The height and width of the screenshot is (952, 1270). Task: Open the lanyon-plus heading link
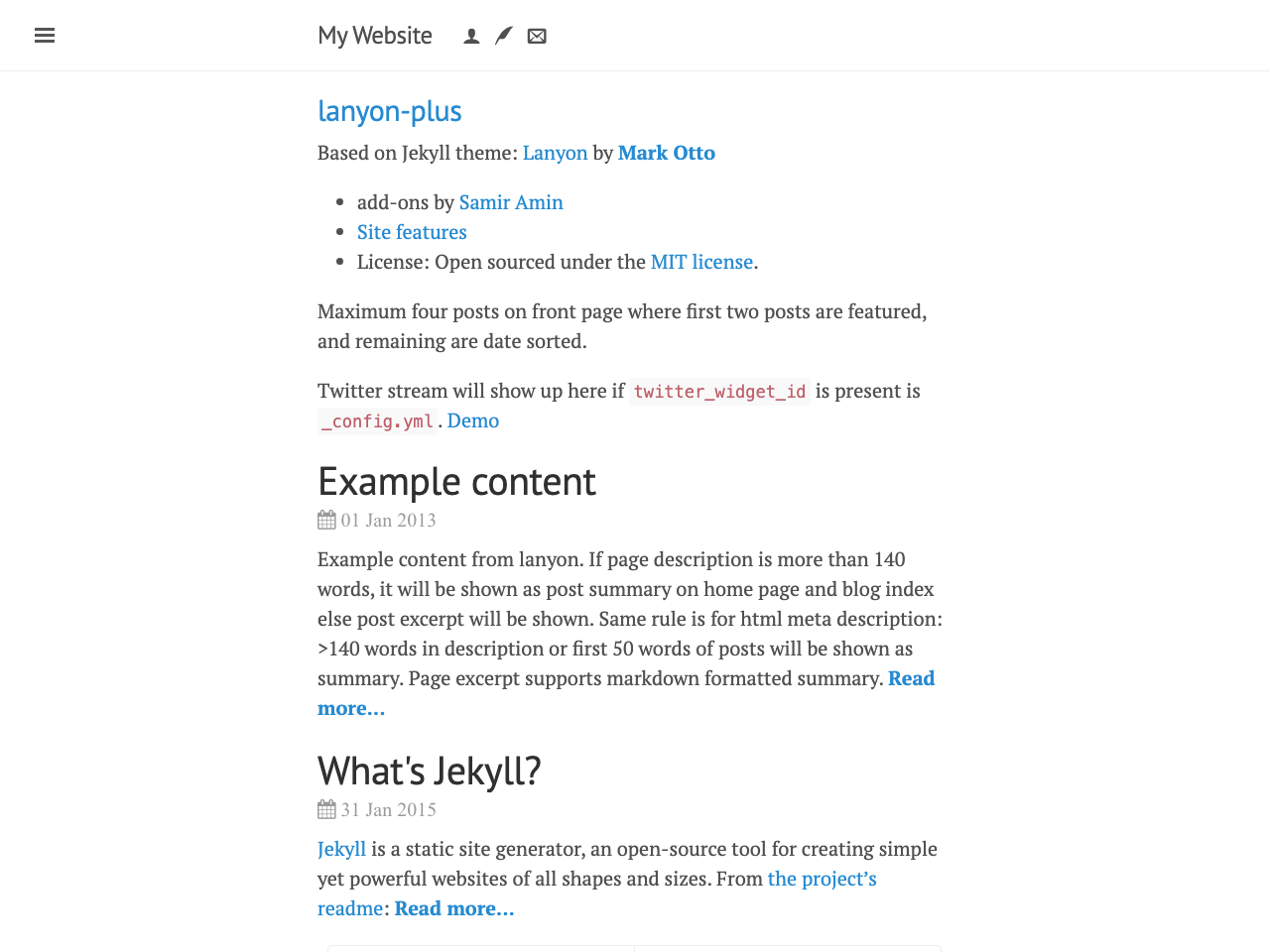click(x=389, y=111)
